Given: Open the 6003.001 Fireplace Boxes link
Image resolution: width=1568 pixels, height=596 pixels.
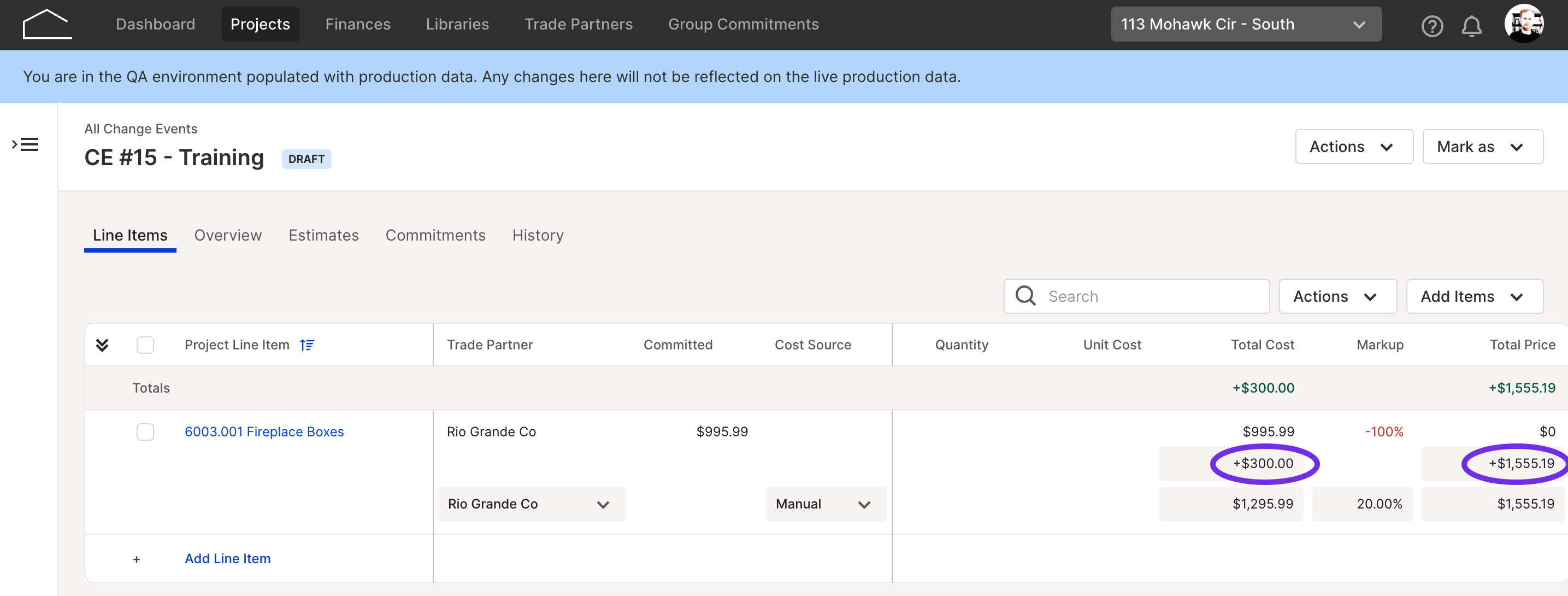Looking at the screenshot, I should pos(263,431).
